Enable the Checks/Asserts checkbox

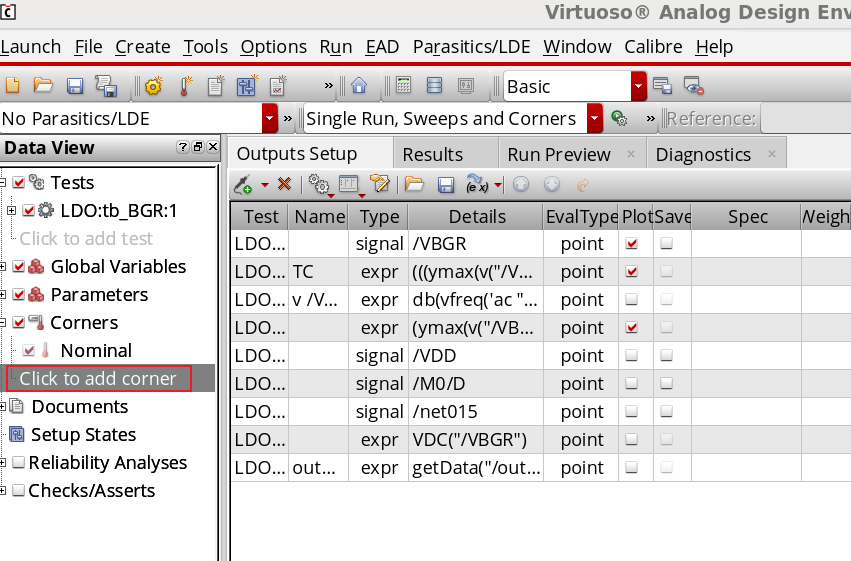pyautogui.click(x=18, y=490)
